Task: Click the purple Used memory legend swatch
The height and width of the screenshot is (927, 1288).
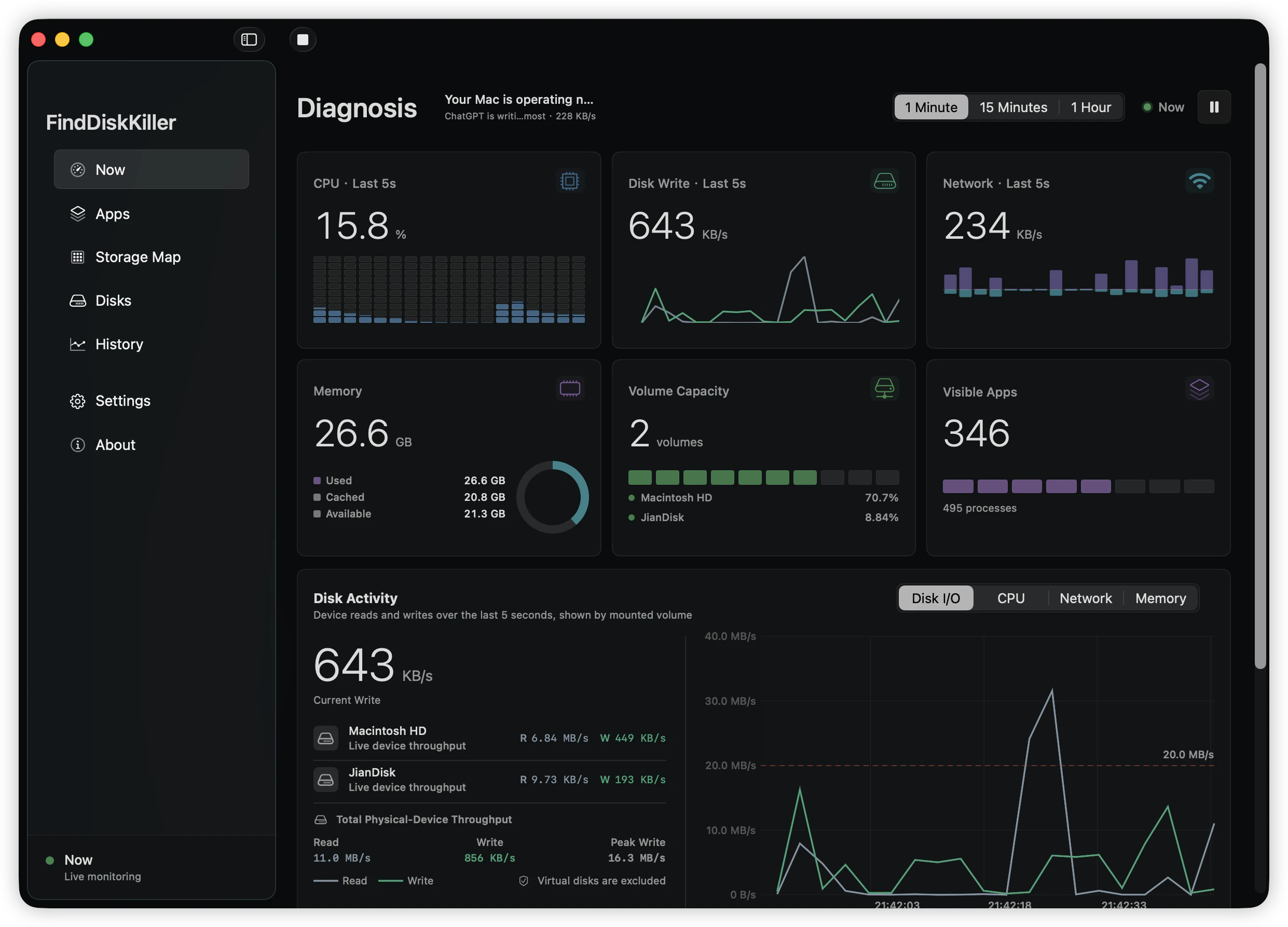Action: pos(317,481)
